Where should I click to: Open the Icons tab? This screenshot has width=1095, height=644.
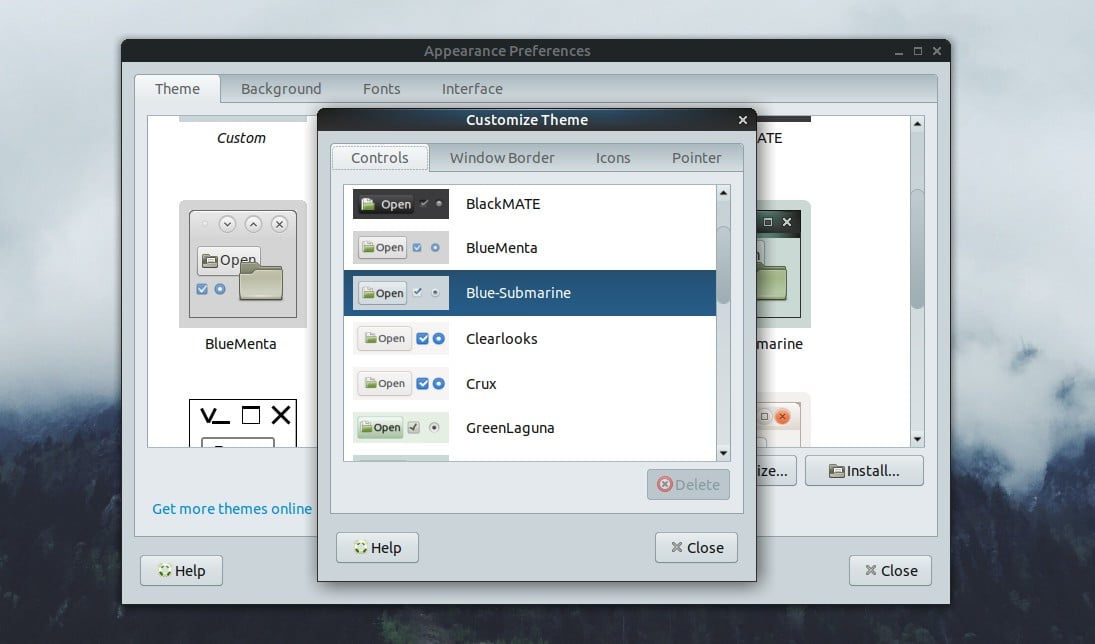[613, 158]
